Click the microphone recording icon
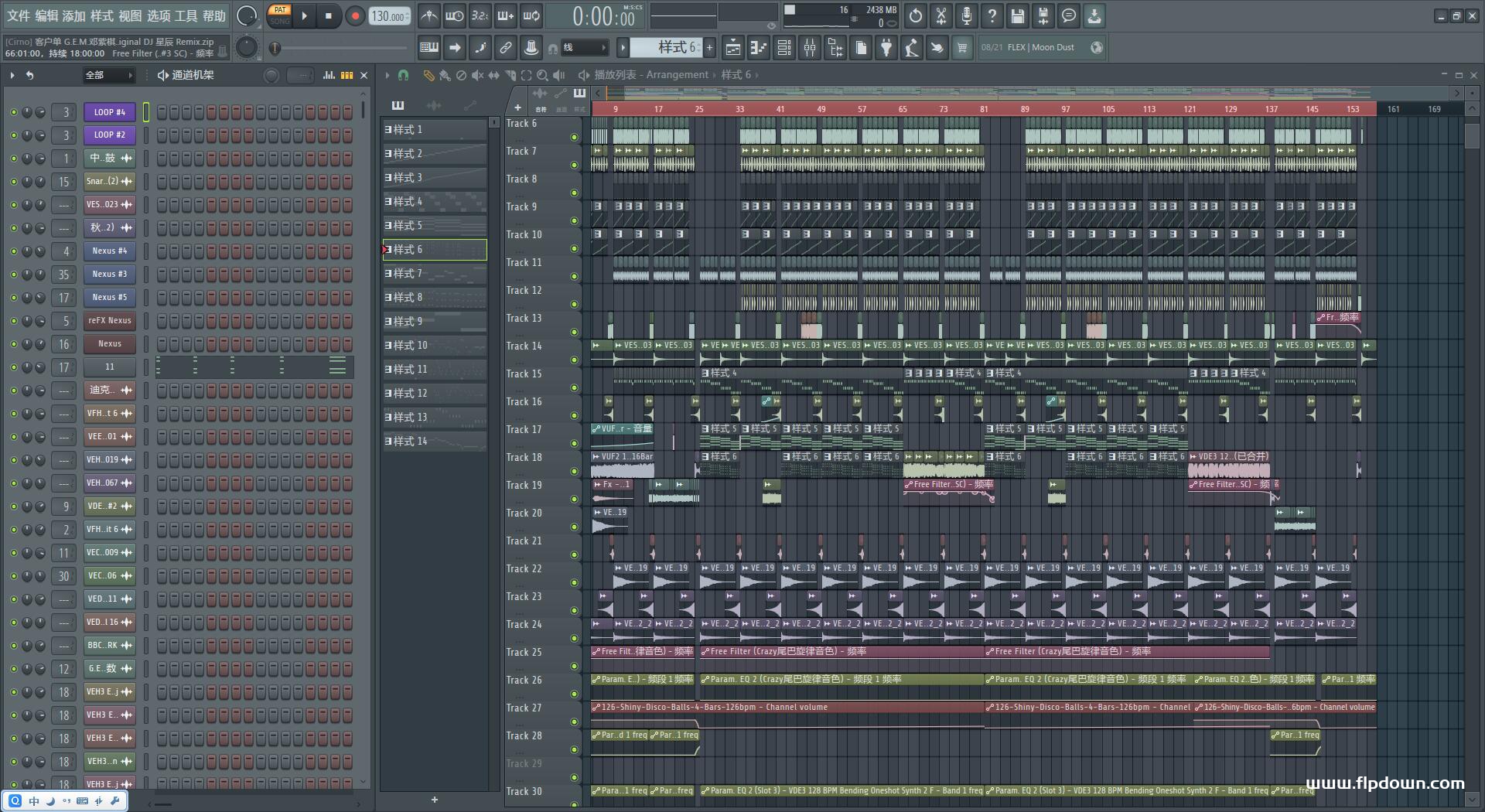 coord(967,15)
